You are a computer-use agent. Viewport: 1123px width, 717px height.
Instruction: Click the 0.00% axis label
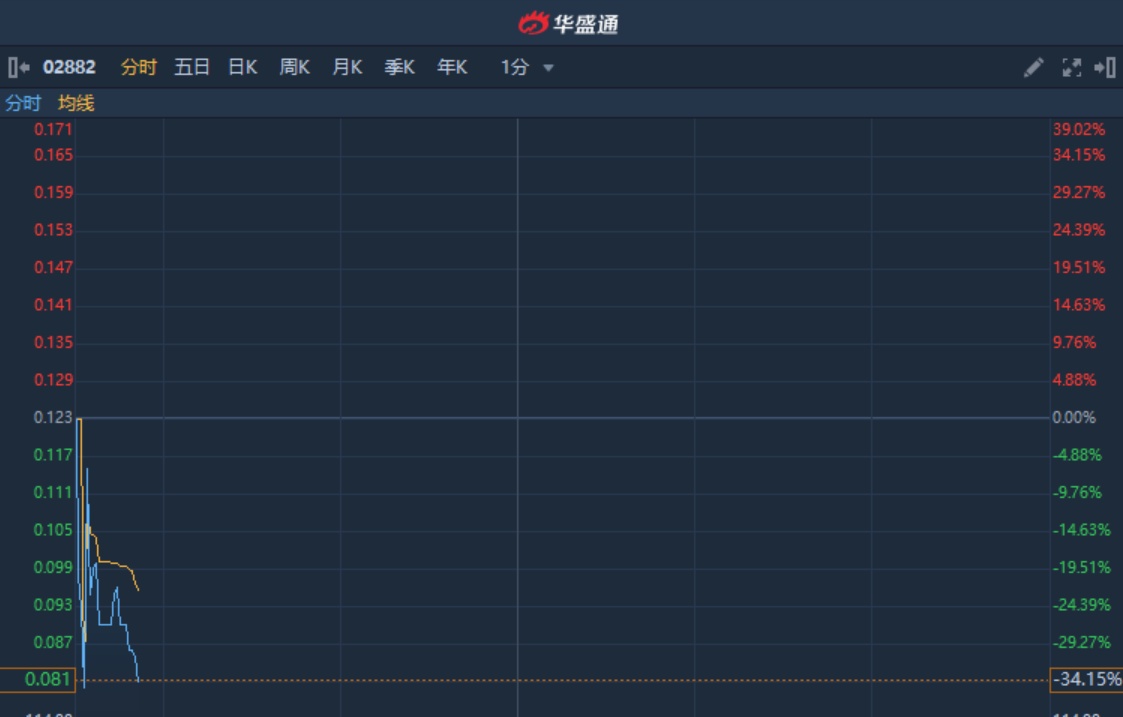(1074, 417)
